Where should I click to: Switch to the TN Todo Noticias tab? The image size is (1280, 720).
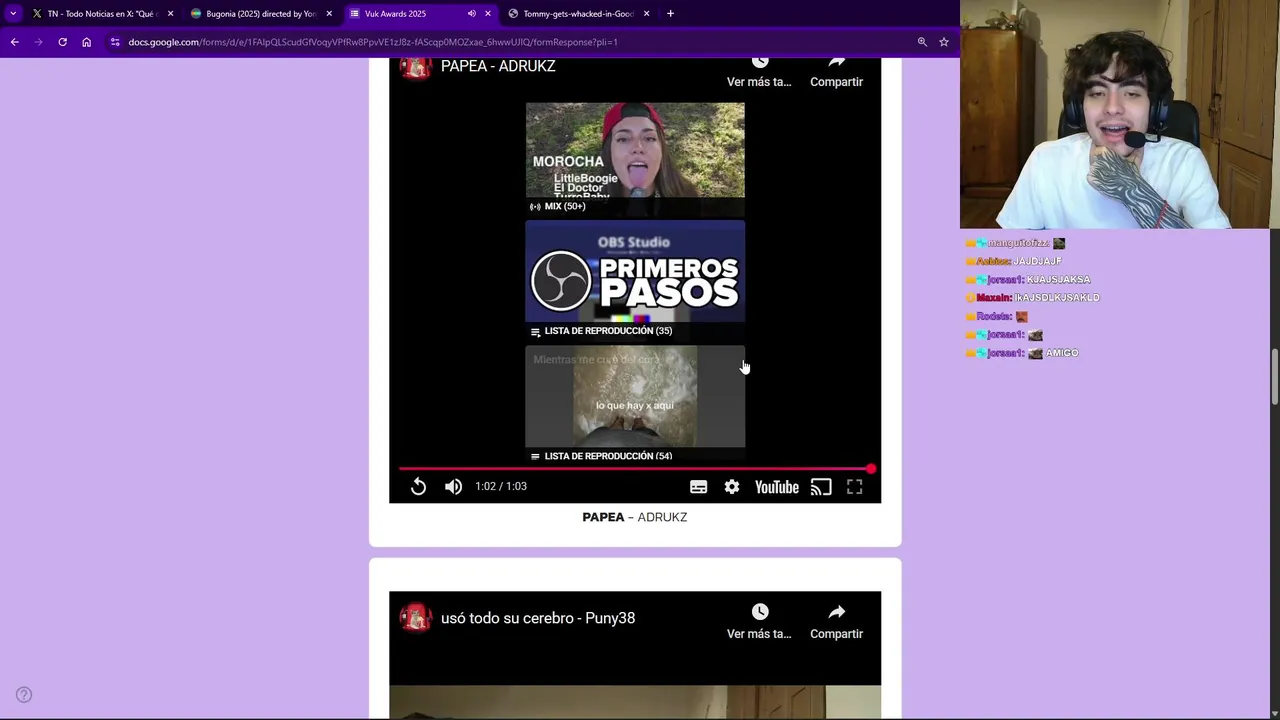click(101, 14)
